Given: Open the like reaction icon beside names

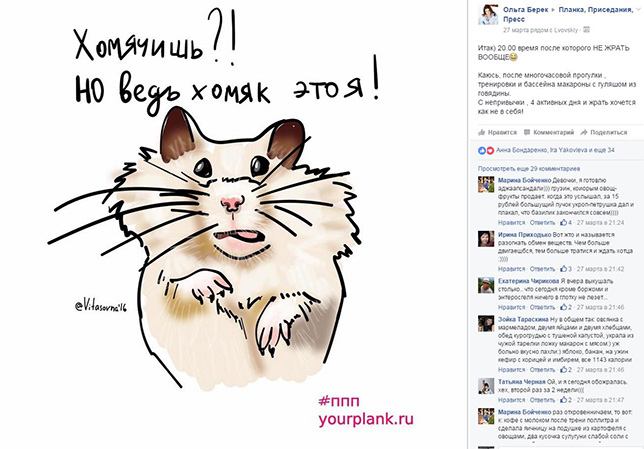Looking at the screenshot, I should click(x=482, y=150).
